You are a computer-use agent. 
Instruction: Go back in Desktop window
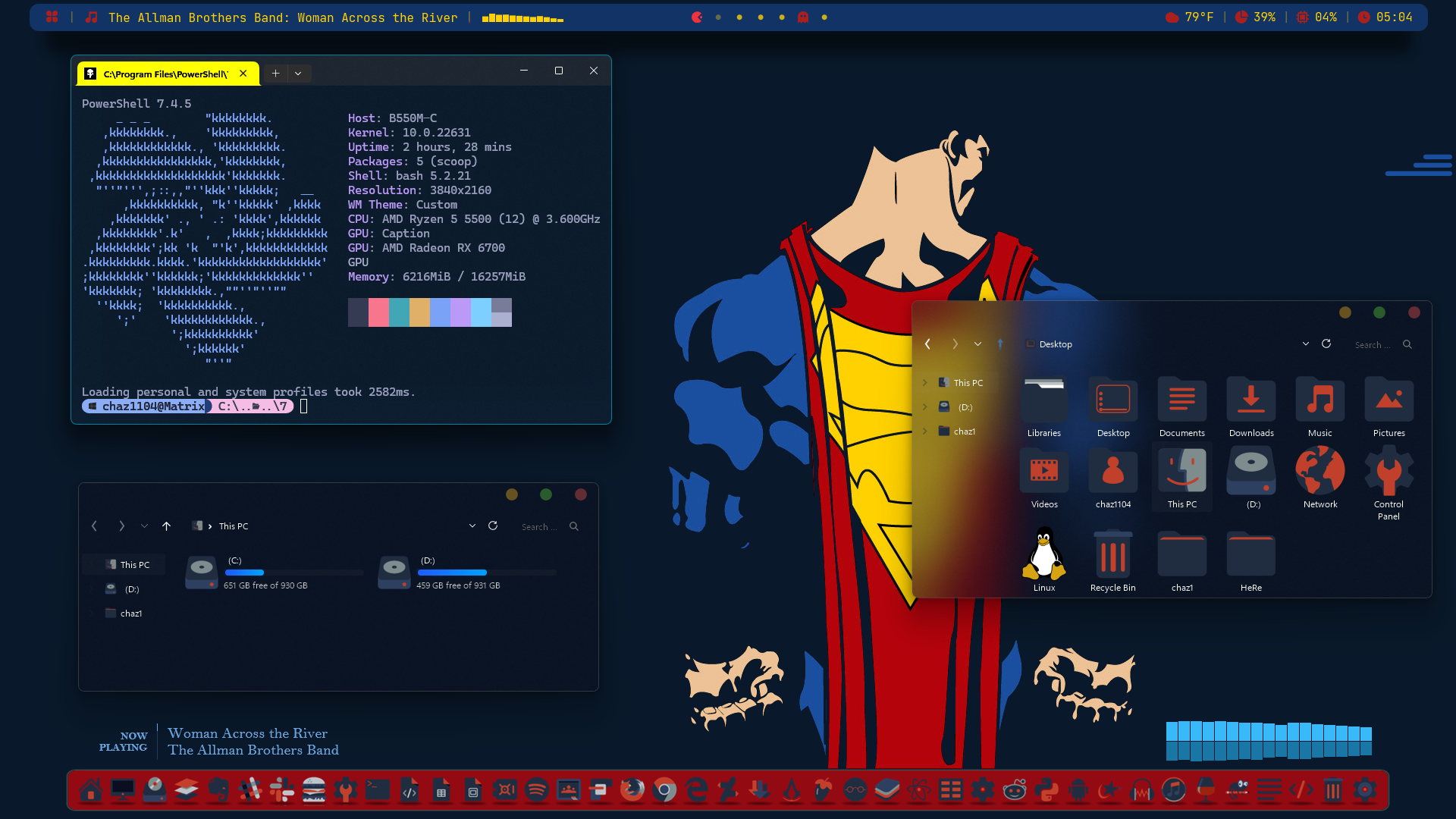click(x=927, y=344)
